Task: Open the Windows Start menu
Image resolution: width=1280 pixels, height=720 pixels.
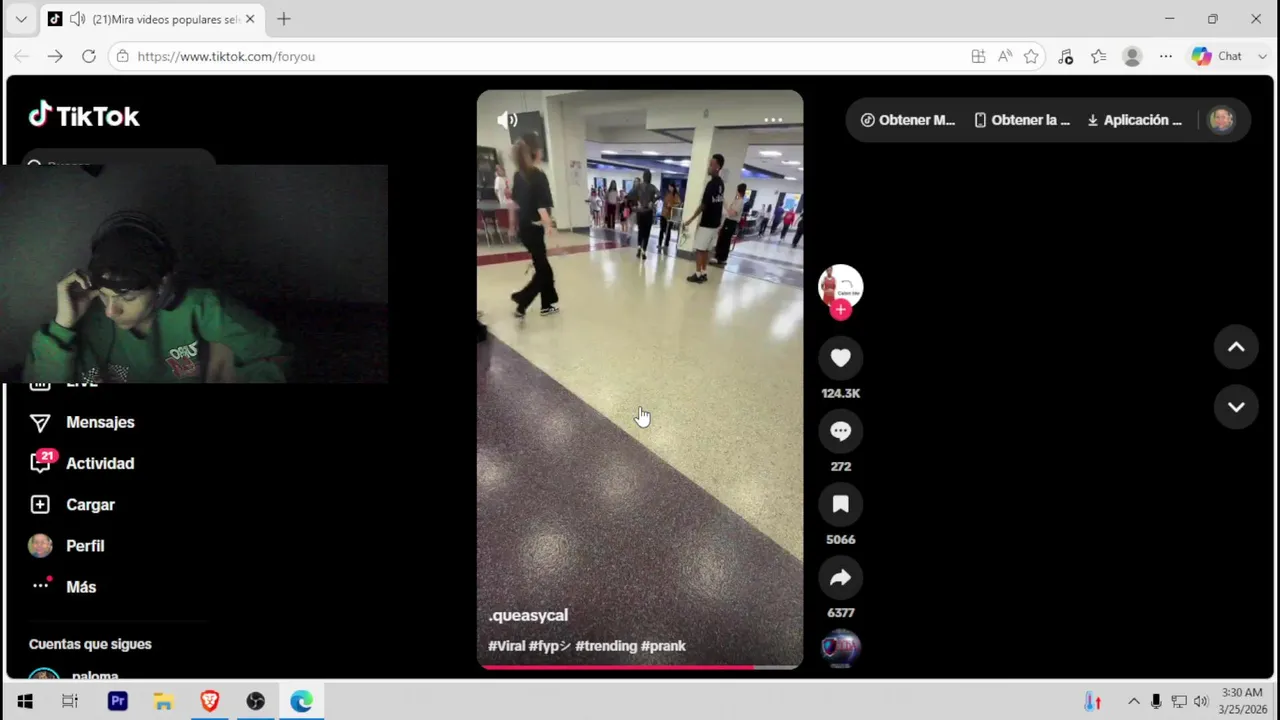Action: [25, 702]
